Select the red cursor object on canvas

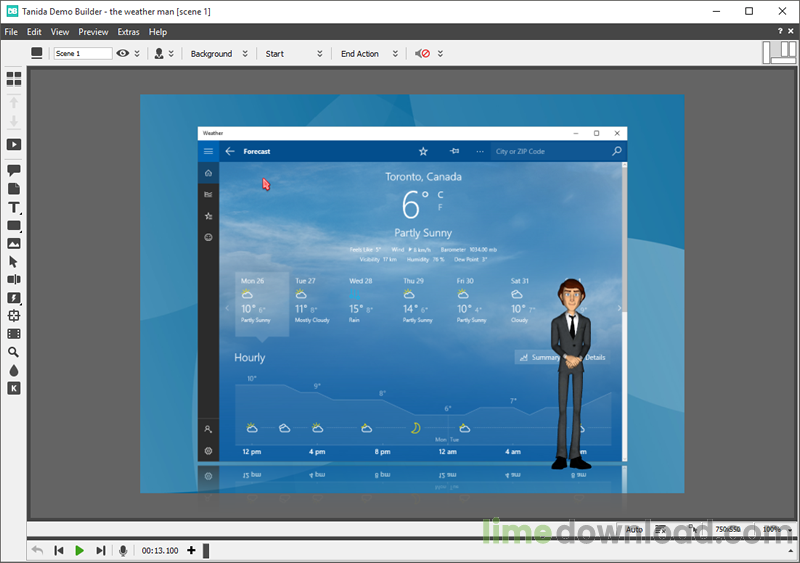click(x=266, y=184)
